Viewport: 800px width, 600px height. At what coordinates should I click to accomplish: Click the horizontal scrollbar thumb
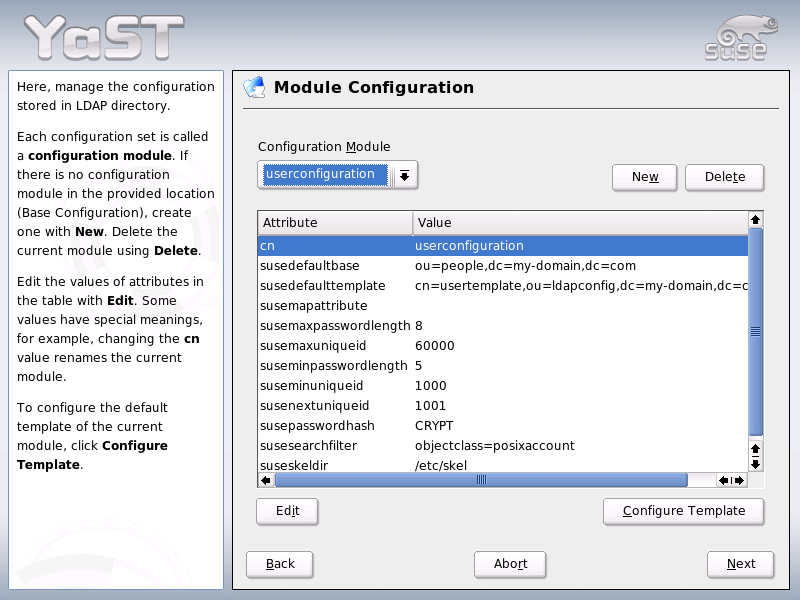click(481, 480)
